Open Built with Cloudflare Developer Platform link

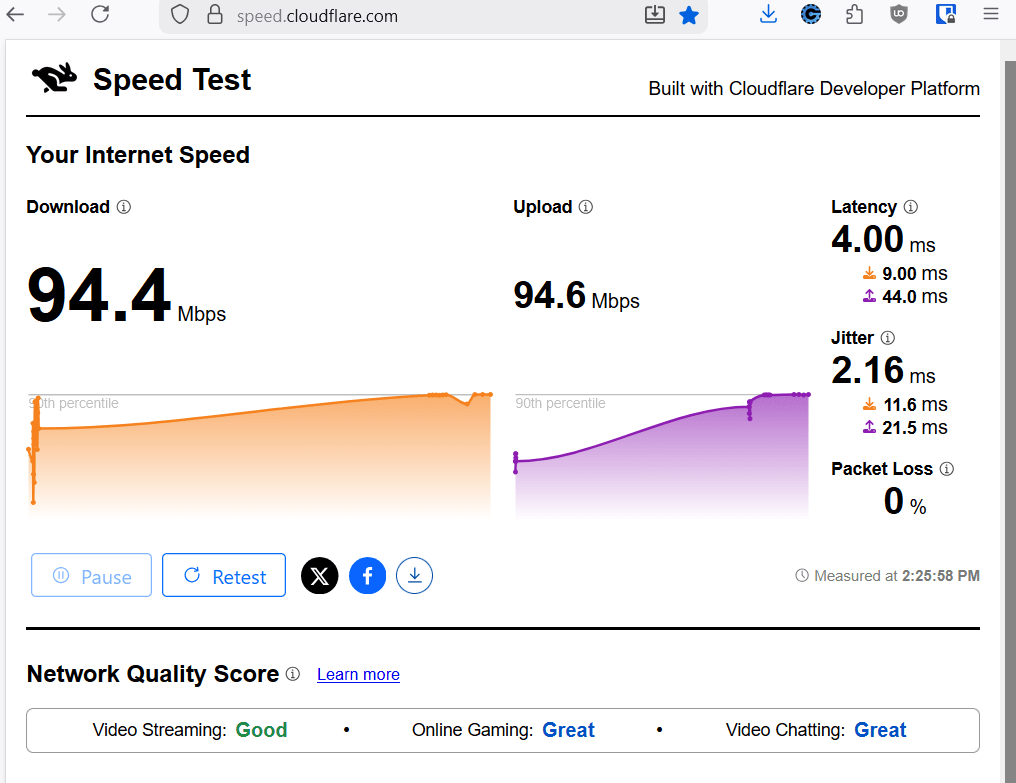(x=814, y=88)
